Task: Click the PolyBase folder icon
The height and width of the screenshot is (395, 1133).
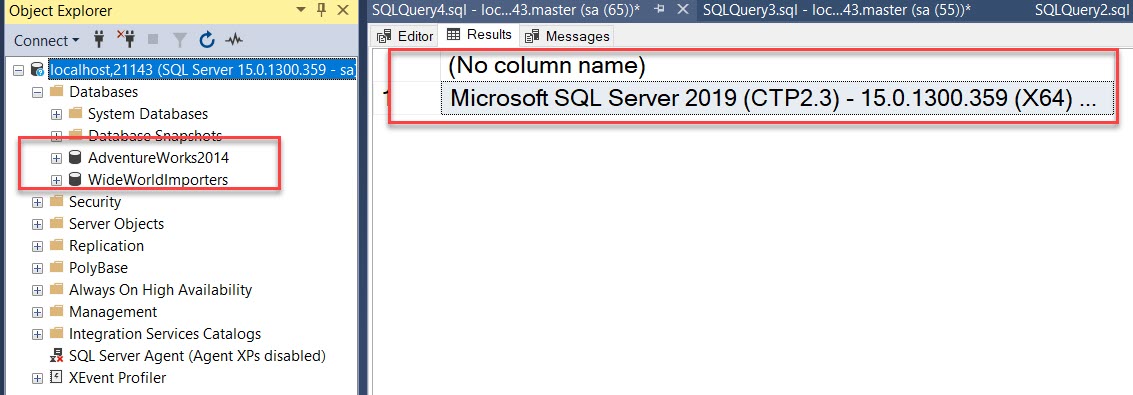Action: coord(56,268)
